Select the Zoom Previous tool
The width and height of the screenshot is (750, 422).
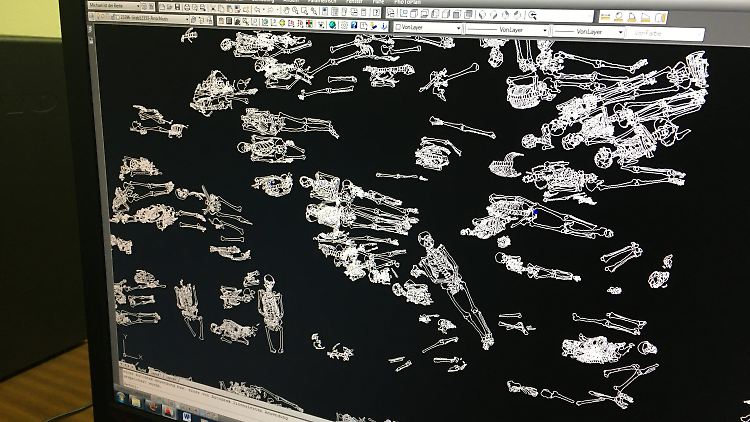pos(313,11)
